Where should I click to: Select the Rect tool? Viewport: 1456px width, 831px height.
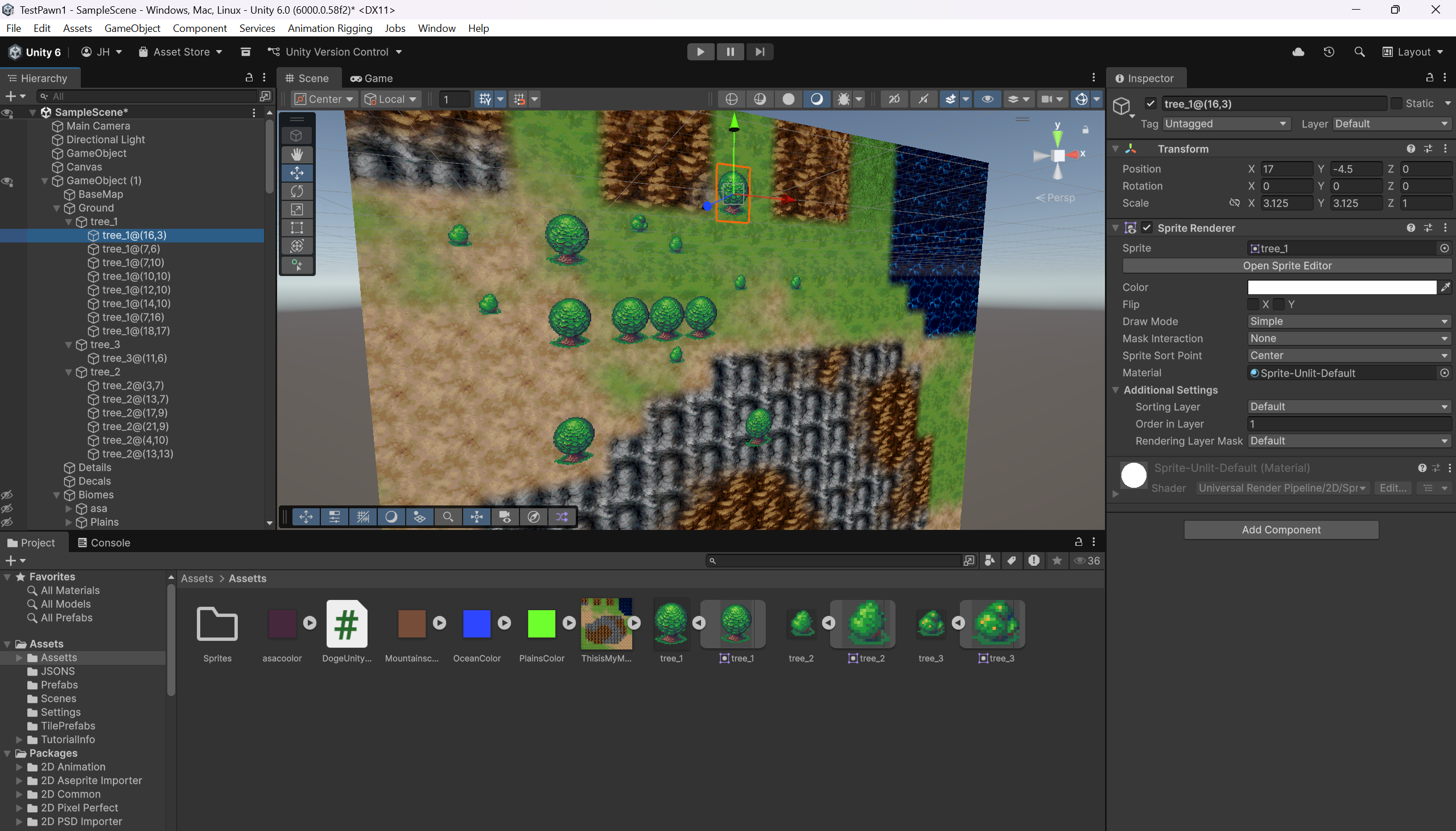(x=296, y=228)
